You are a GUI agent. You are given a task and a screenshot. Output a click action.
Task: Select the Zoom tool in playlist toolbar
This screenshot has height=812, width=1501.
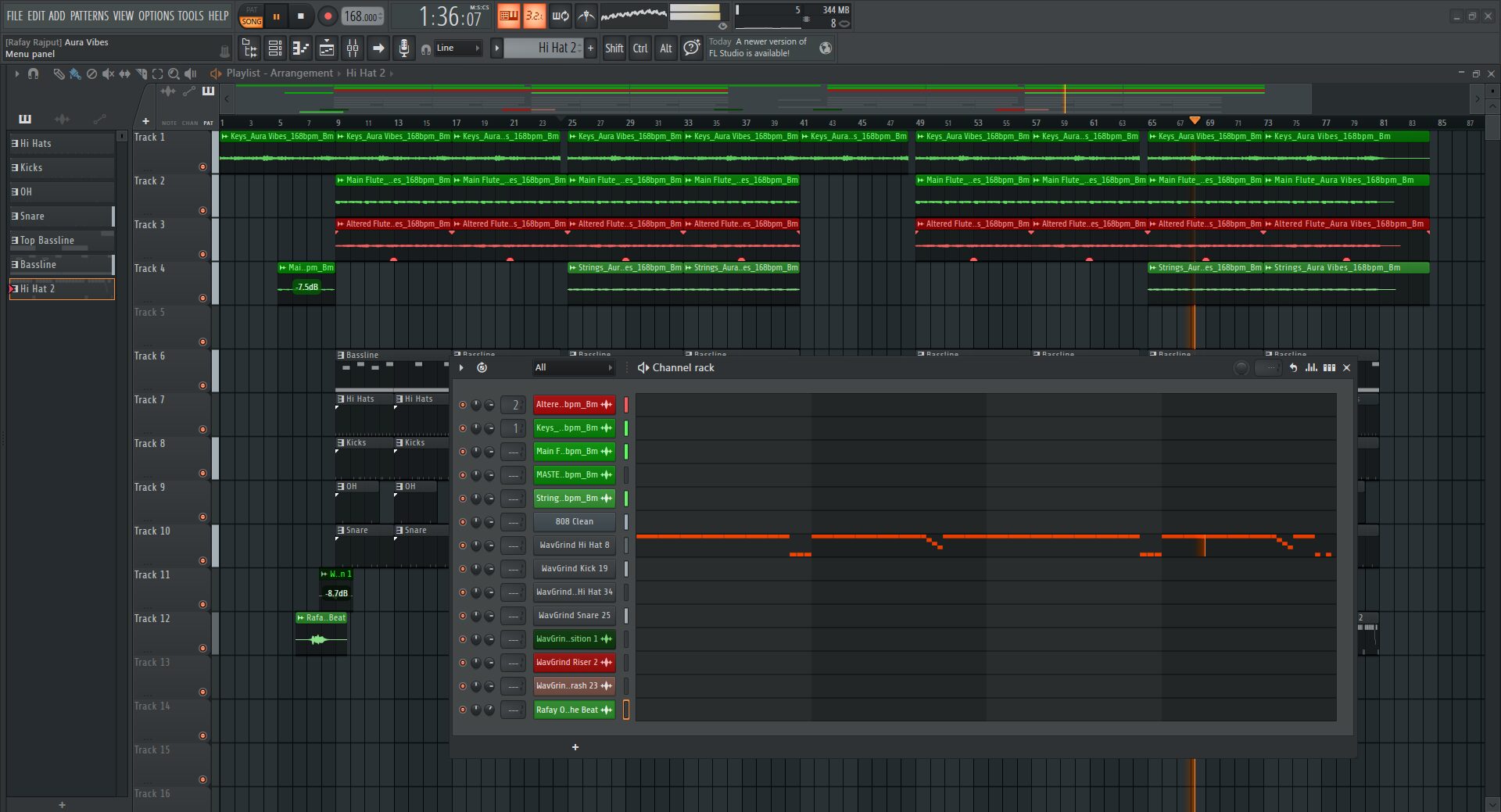(174, 73)
